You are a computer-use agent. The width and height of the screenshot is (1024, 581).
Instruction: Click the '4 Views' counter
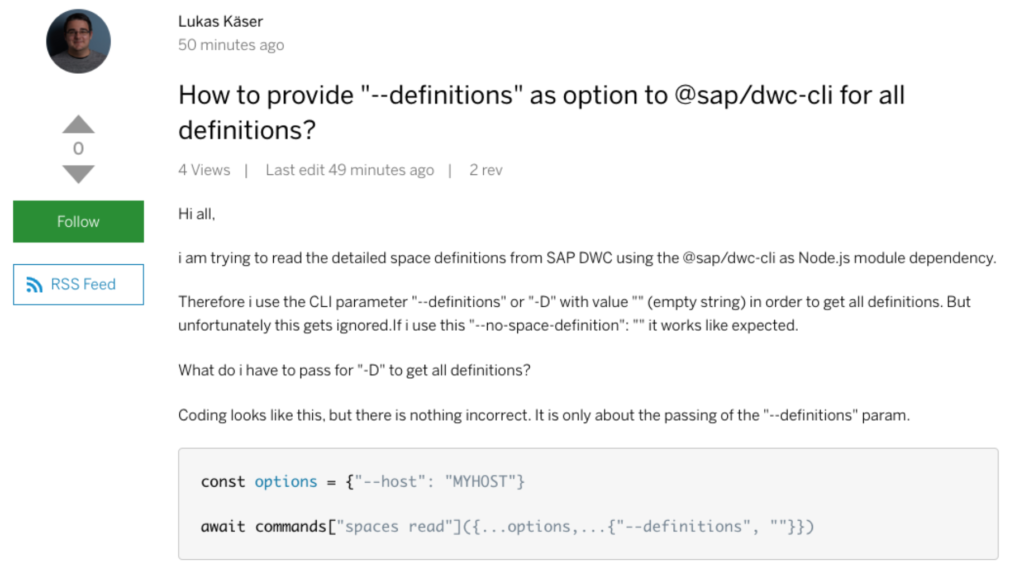tap(204, 170)
